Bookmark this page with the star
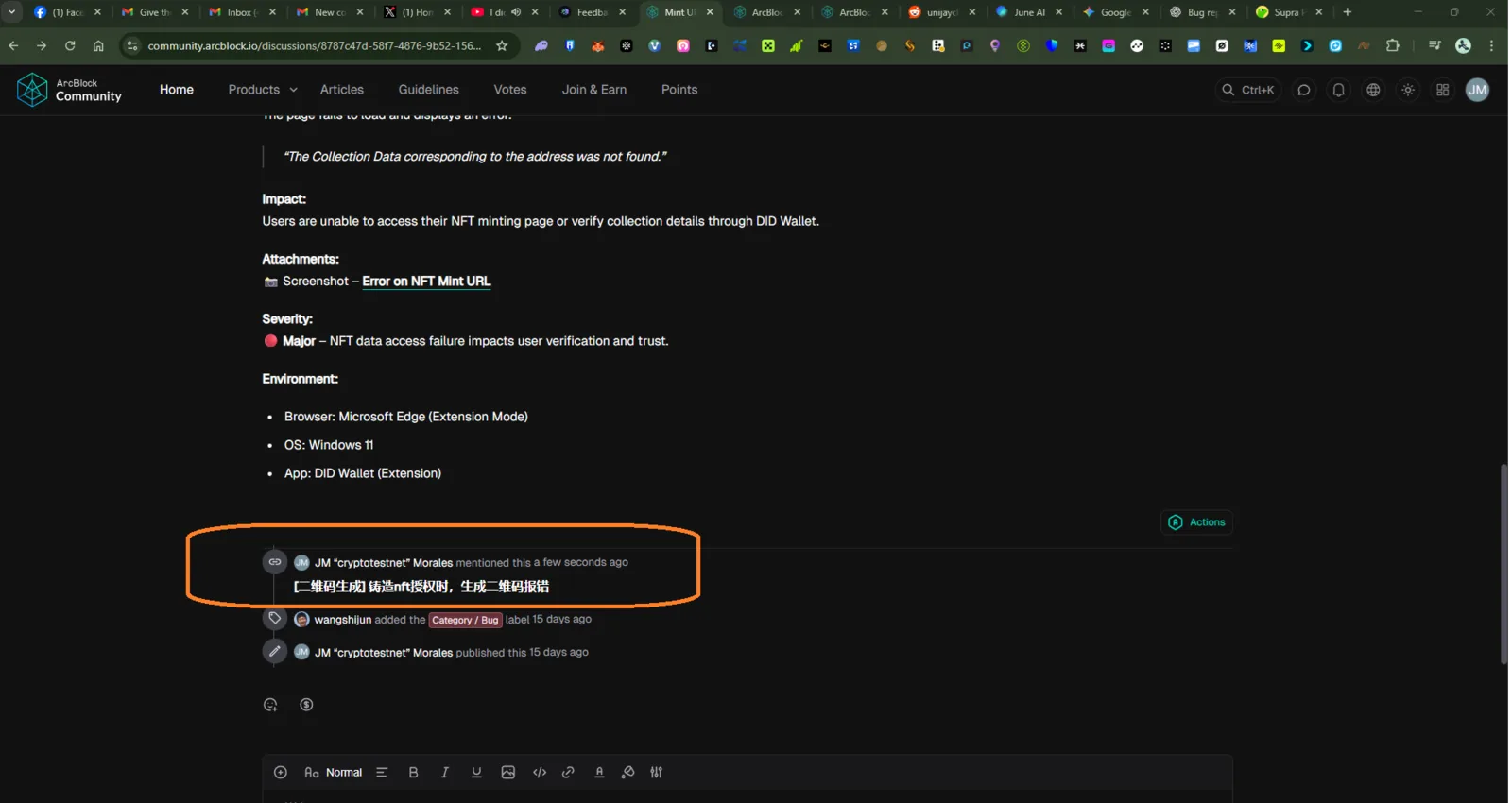1512x803 pixels. pos(502,45)
